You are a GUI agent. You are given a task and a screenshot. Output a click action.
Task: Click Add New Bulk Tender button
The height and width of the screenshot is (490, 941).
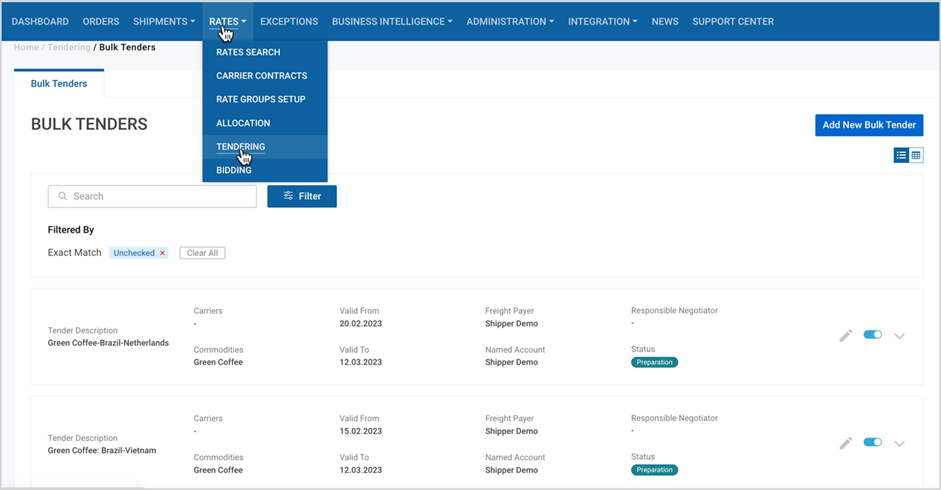point(868,125)
